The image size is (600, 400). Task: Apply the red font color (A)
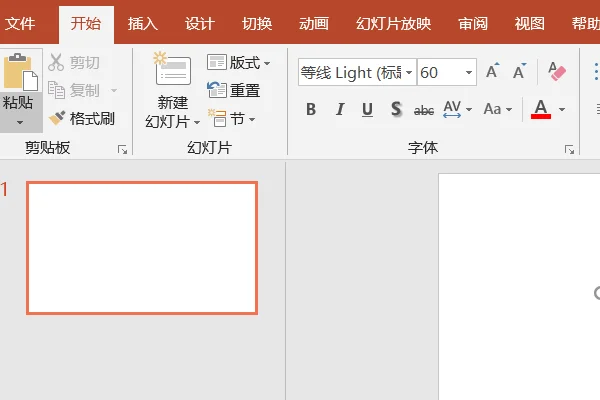coord(541,109)
